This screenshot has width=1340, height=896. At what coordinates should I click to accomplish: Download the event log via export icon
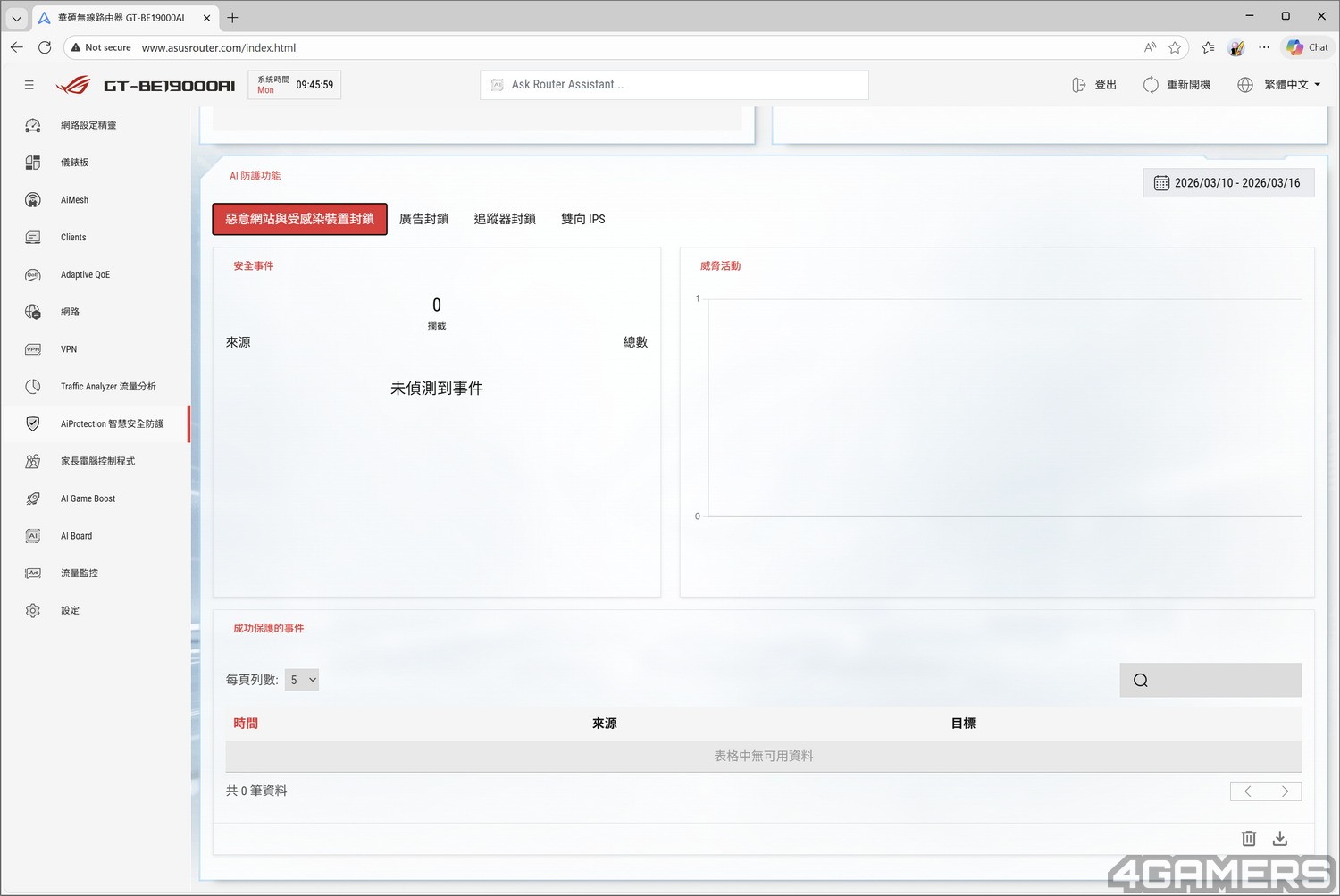click(1279, 838)
